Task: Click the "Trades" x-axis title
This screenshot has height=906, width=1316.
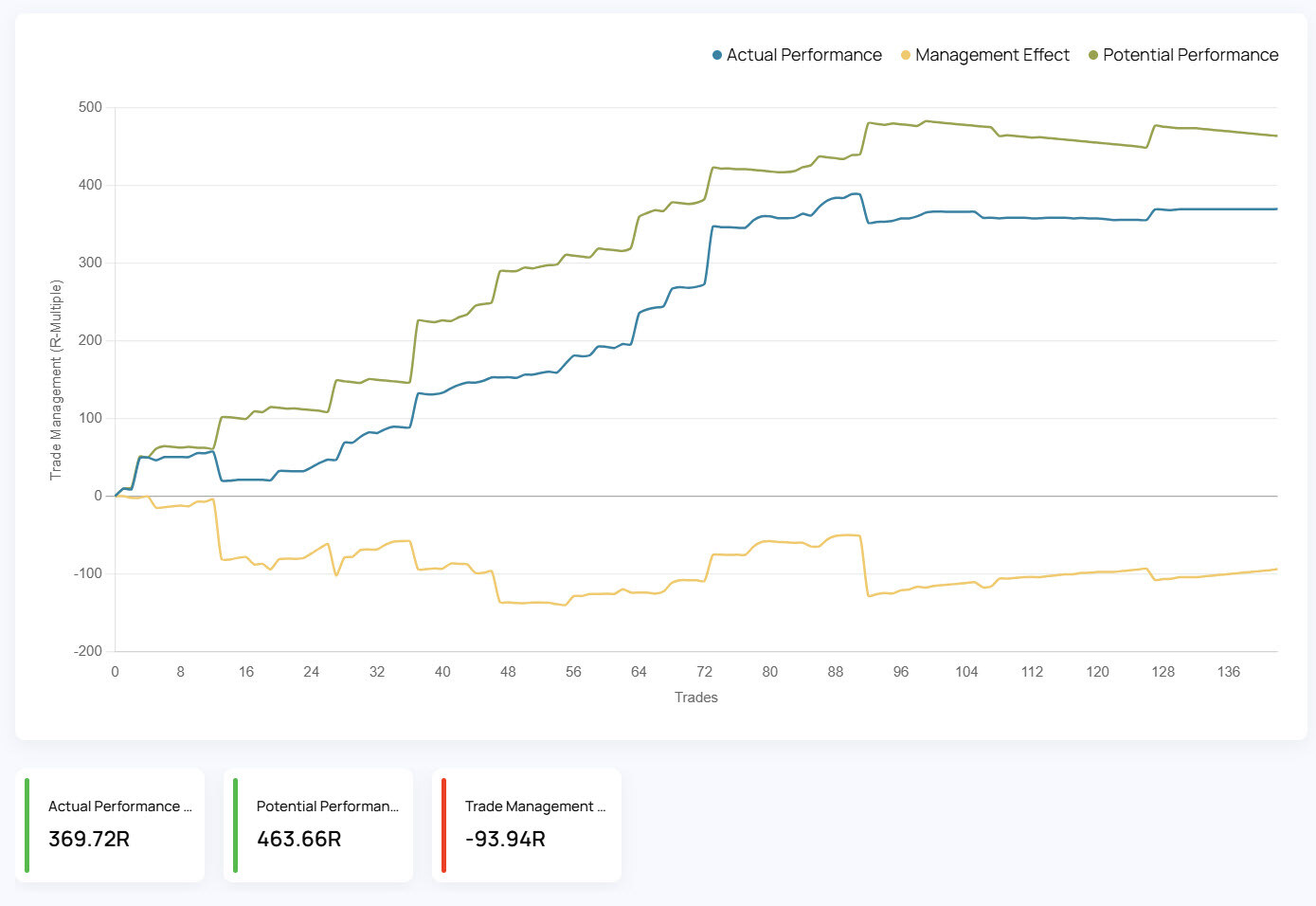Action: (695, 698)
